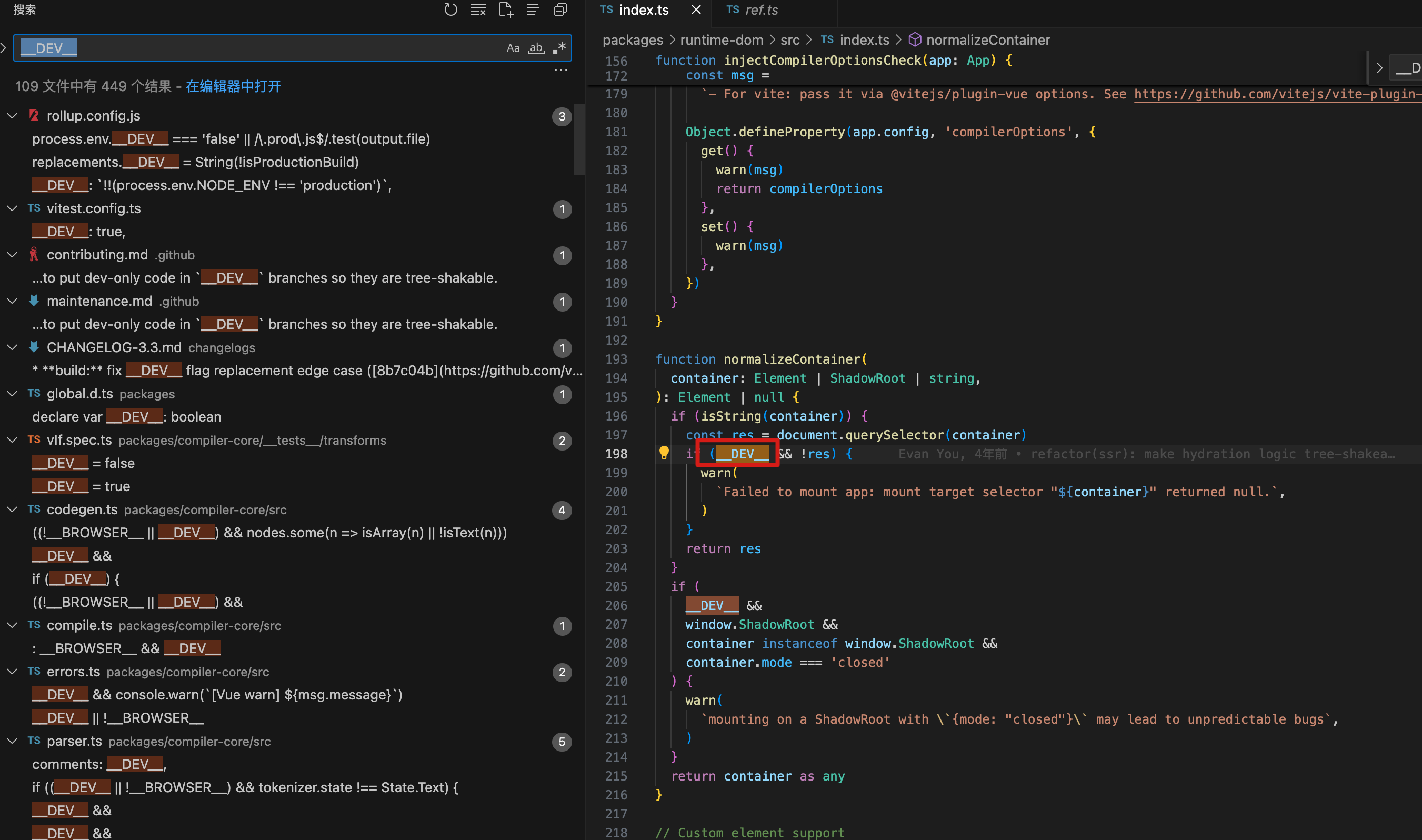
Task: Click the codegen.ts TS icon
Action: pos(34,509)
